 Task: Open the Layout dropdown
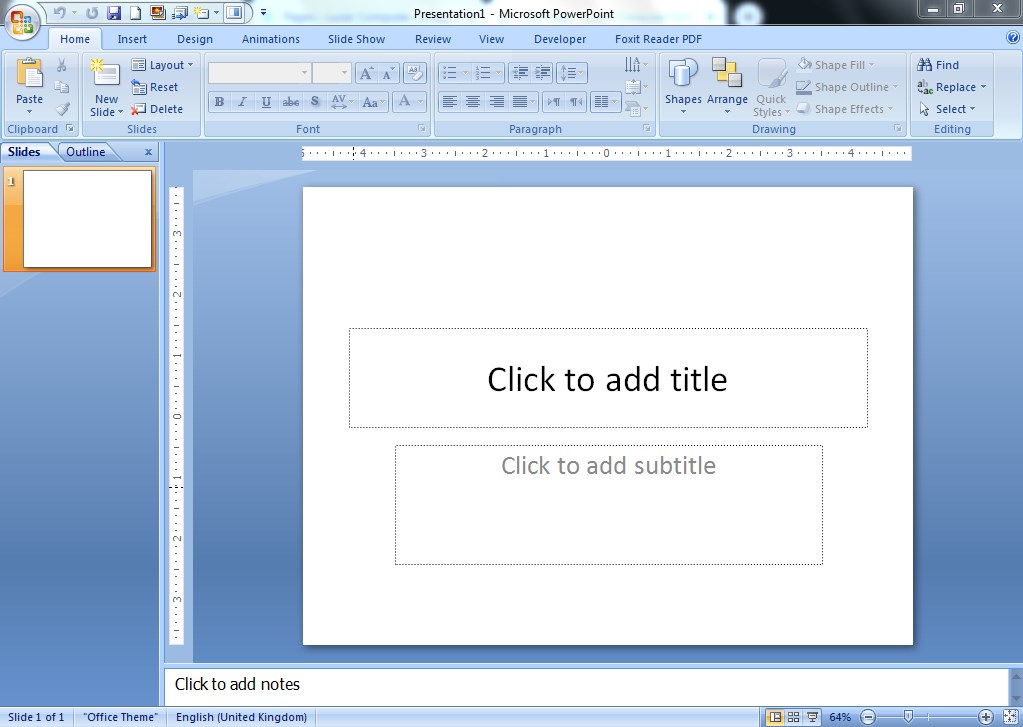(x=165, y=64)
